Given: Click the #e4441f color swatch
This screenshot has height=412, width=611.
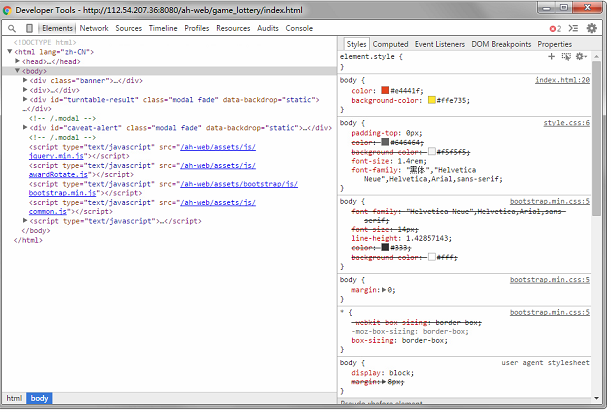Looking at the screenshot, I should (x=385, y=90).
